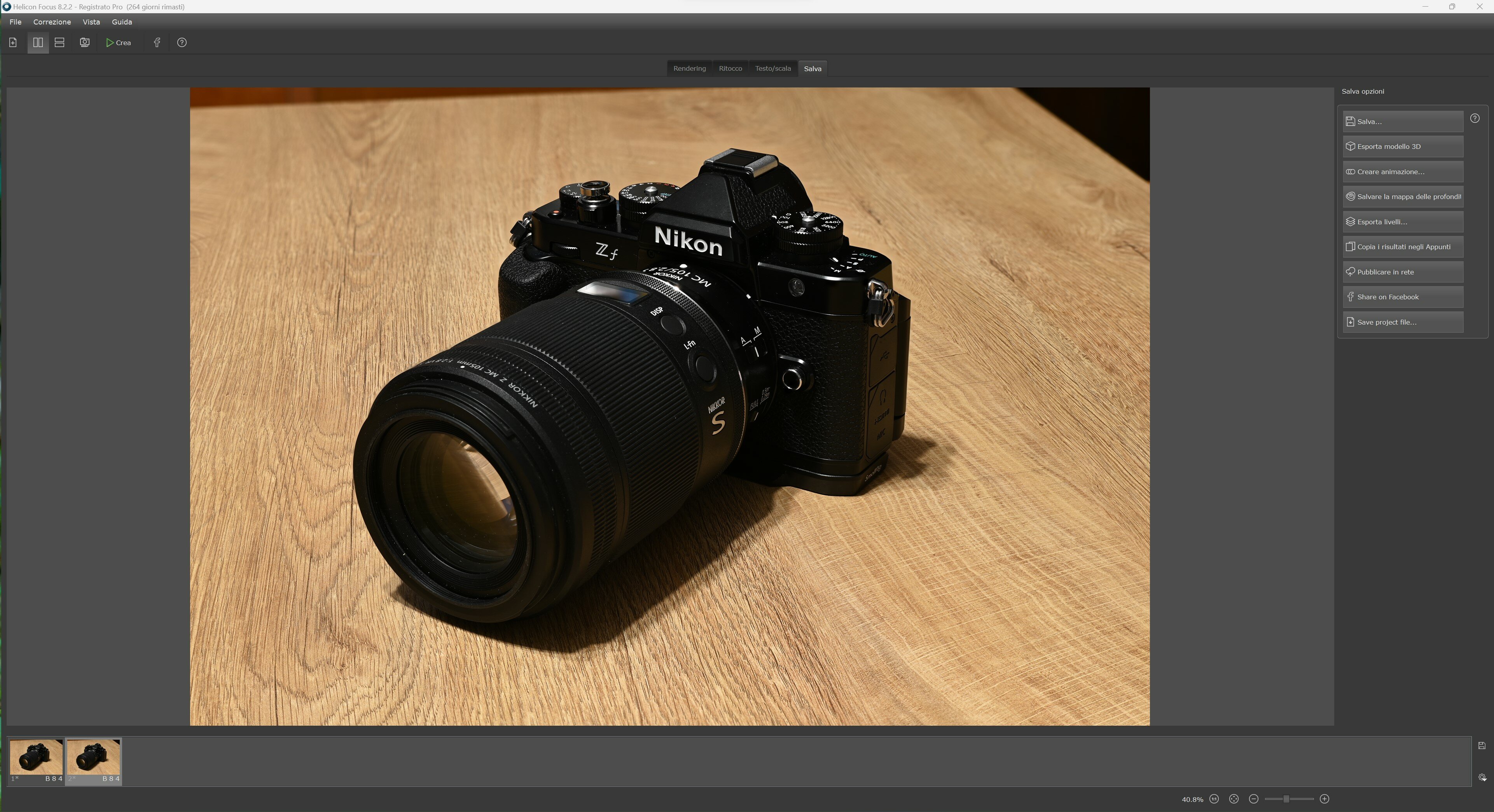Viewport: 1494px width, 812px height.
Task: Click Save project file...
Action: coord(1402,322)
